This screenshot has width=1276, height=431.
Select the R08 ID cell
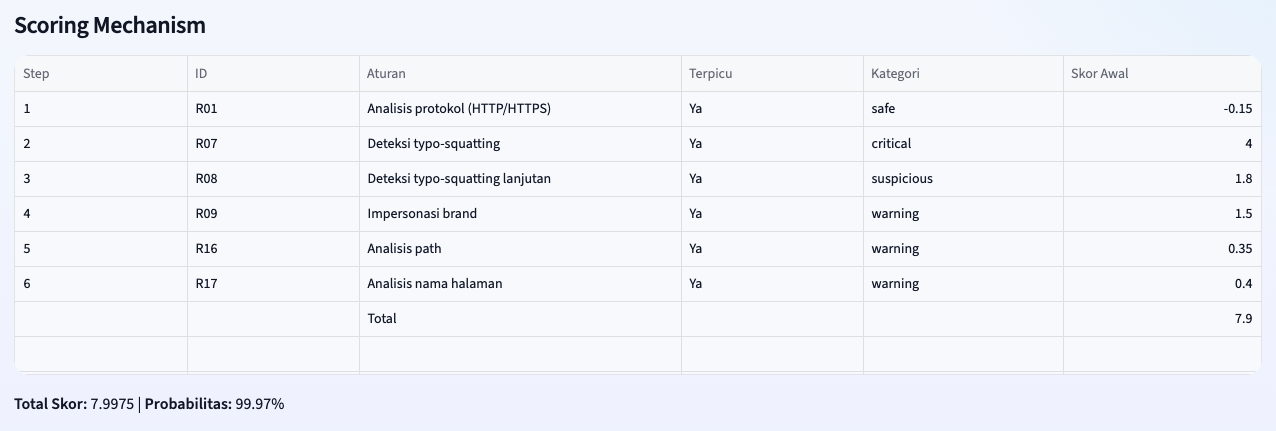[273, 179]
